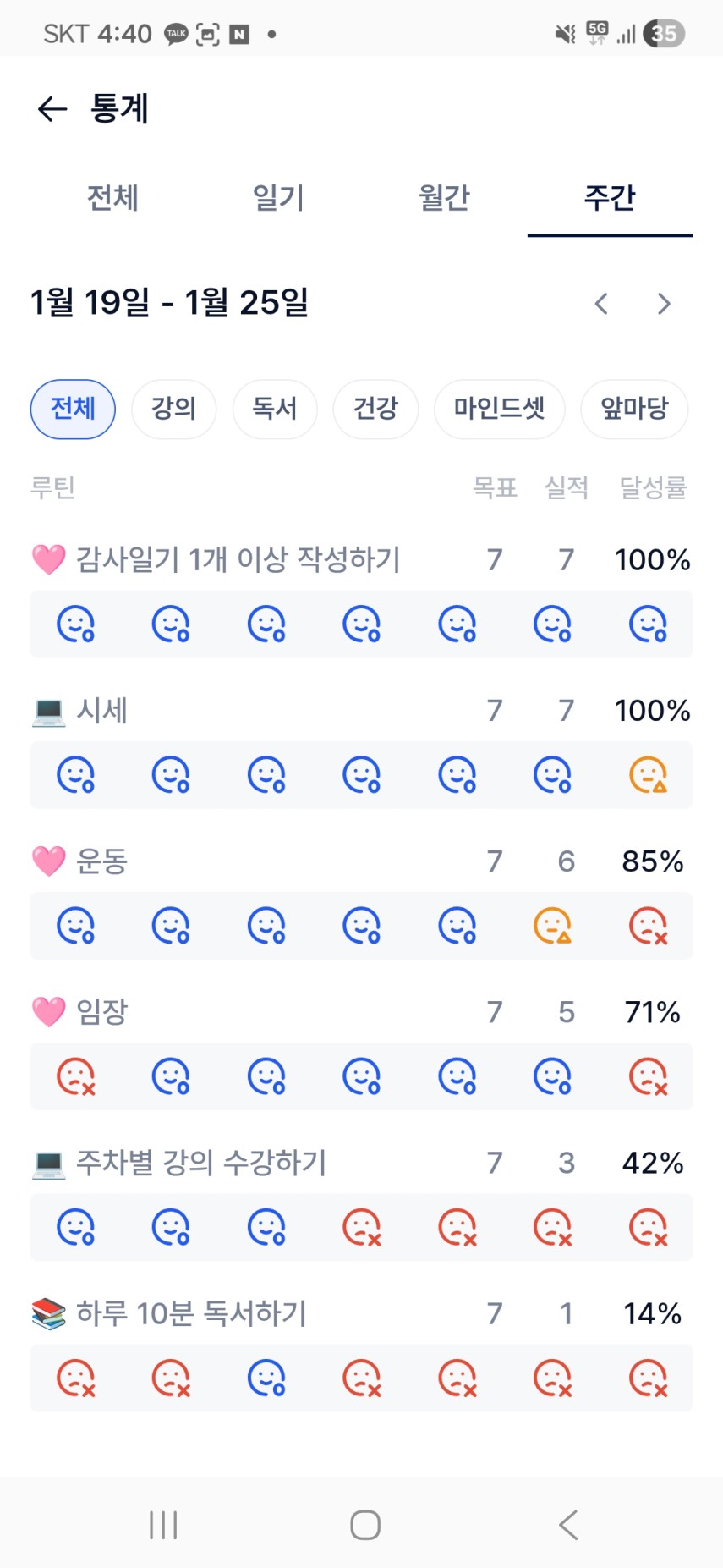Screen dimensions: 723x1568
Task: Select the 주간 tab
Action: point(610,198)
